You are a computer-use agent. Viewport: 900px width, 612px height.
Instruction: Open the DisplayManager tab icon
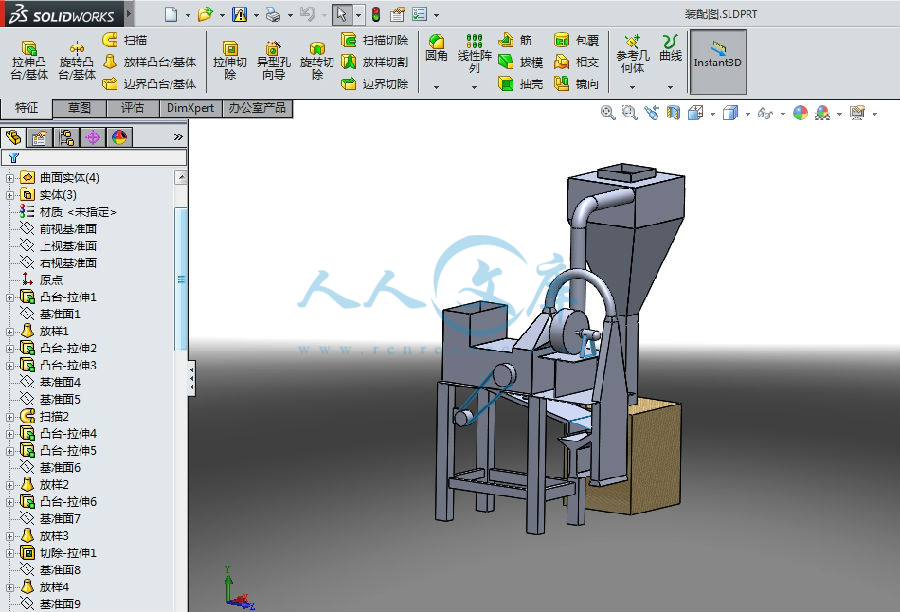coord(119,137)
